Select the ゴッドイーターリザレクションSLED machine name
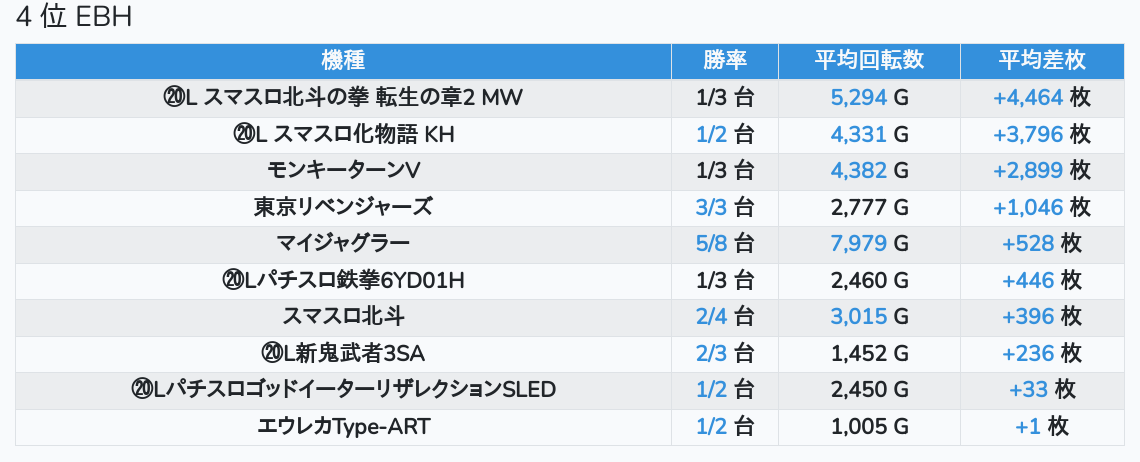The image size is (1140, 462). [x=343, y=390]
